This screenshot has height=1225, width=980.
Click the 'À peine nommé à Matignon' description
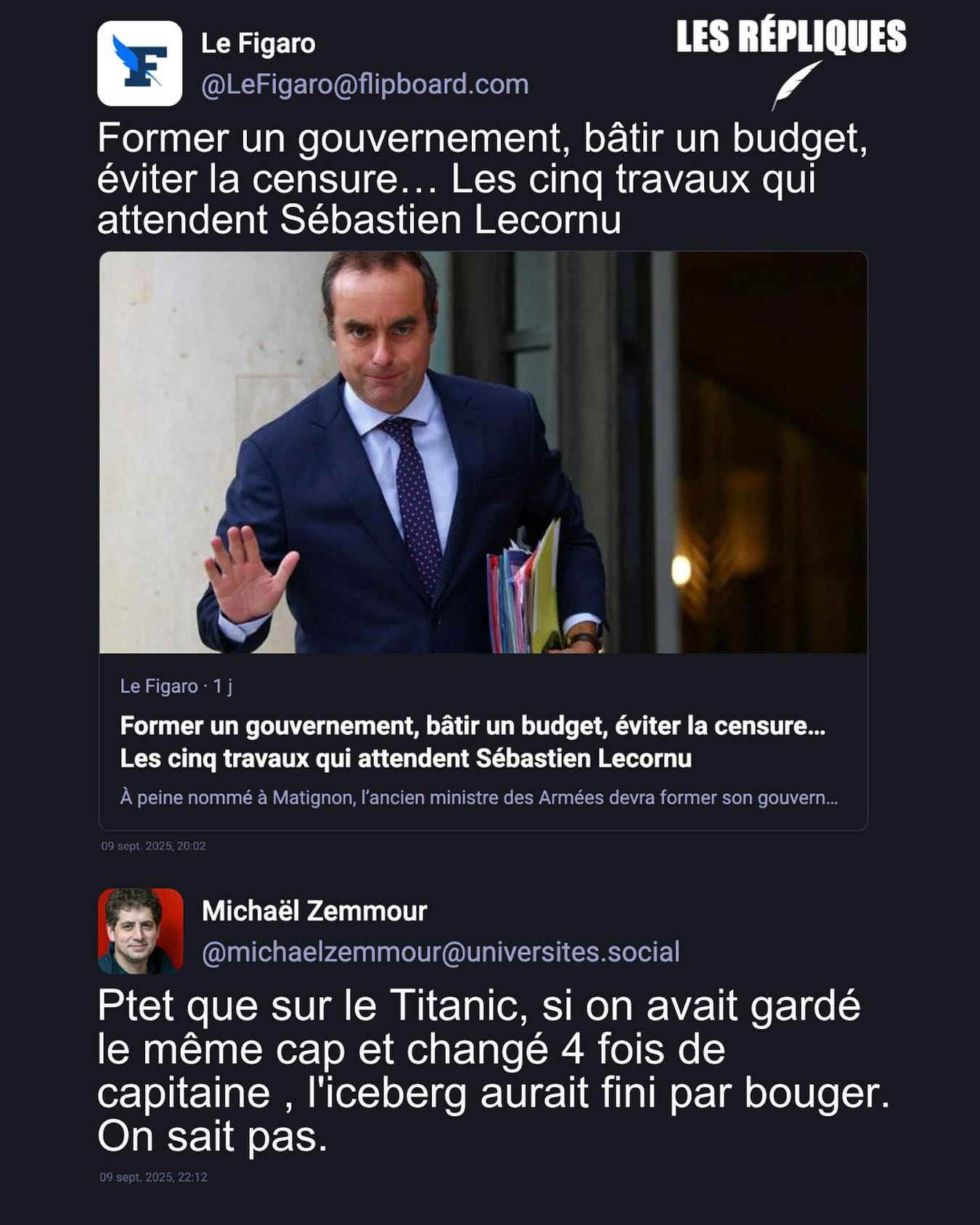click(x=479, y=798)
